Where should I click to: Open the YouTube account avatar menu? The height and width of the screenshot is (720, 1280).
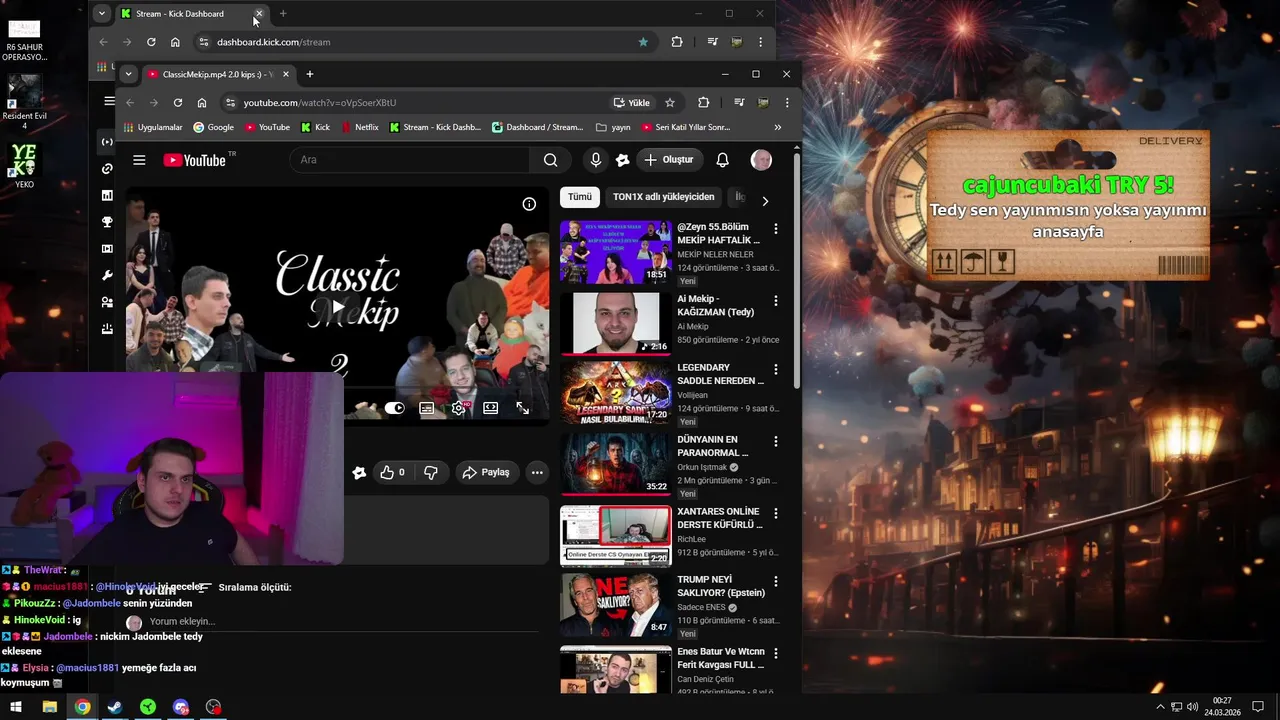761,160
